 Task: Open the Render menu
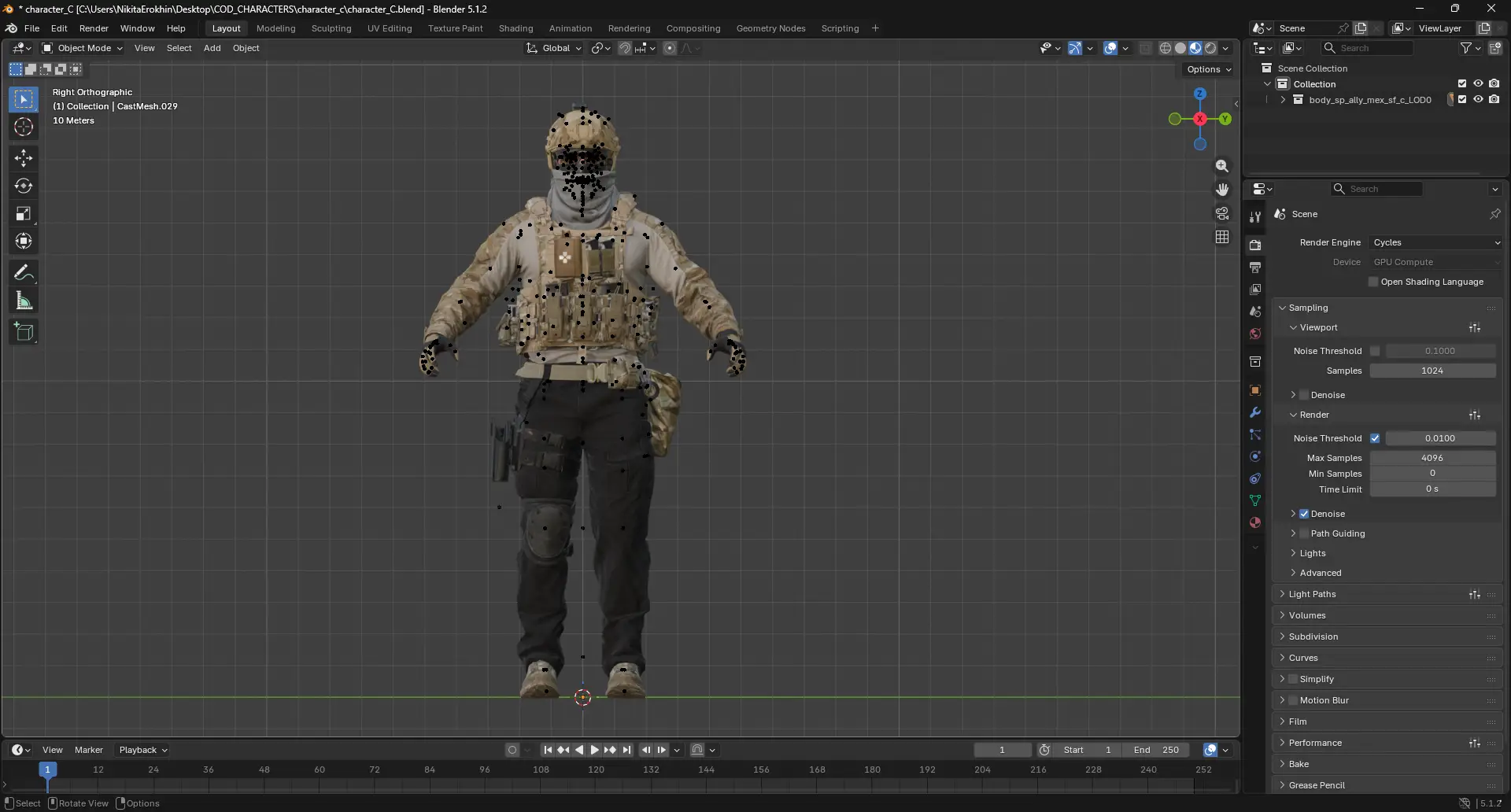point(94,28)
